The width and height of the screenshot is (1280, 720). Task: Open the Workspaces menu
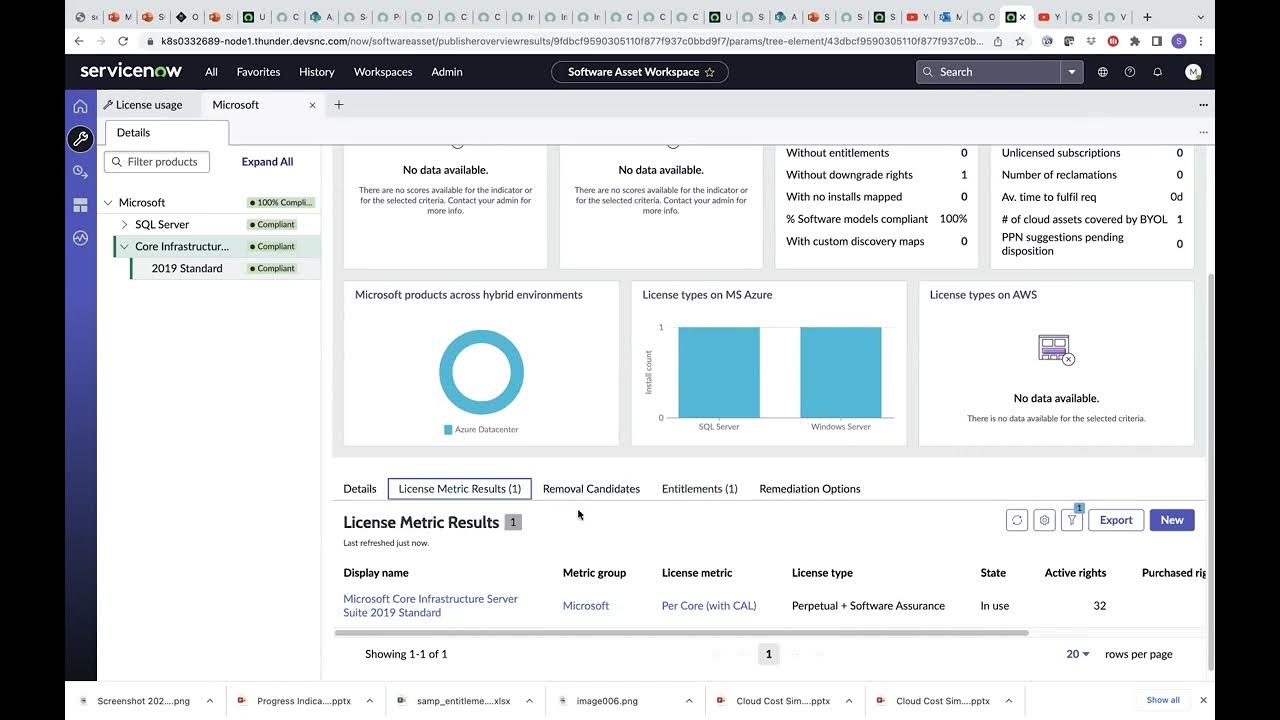tap(383, 72)
